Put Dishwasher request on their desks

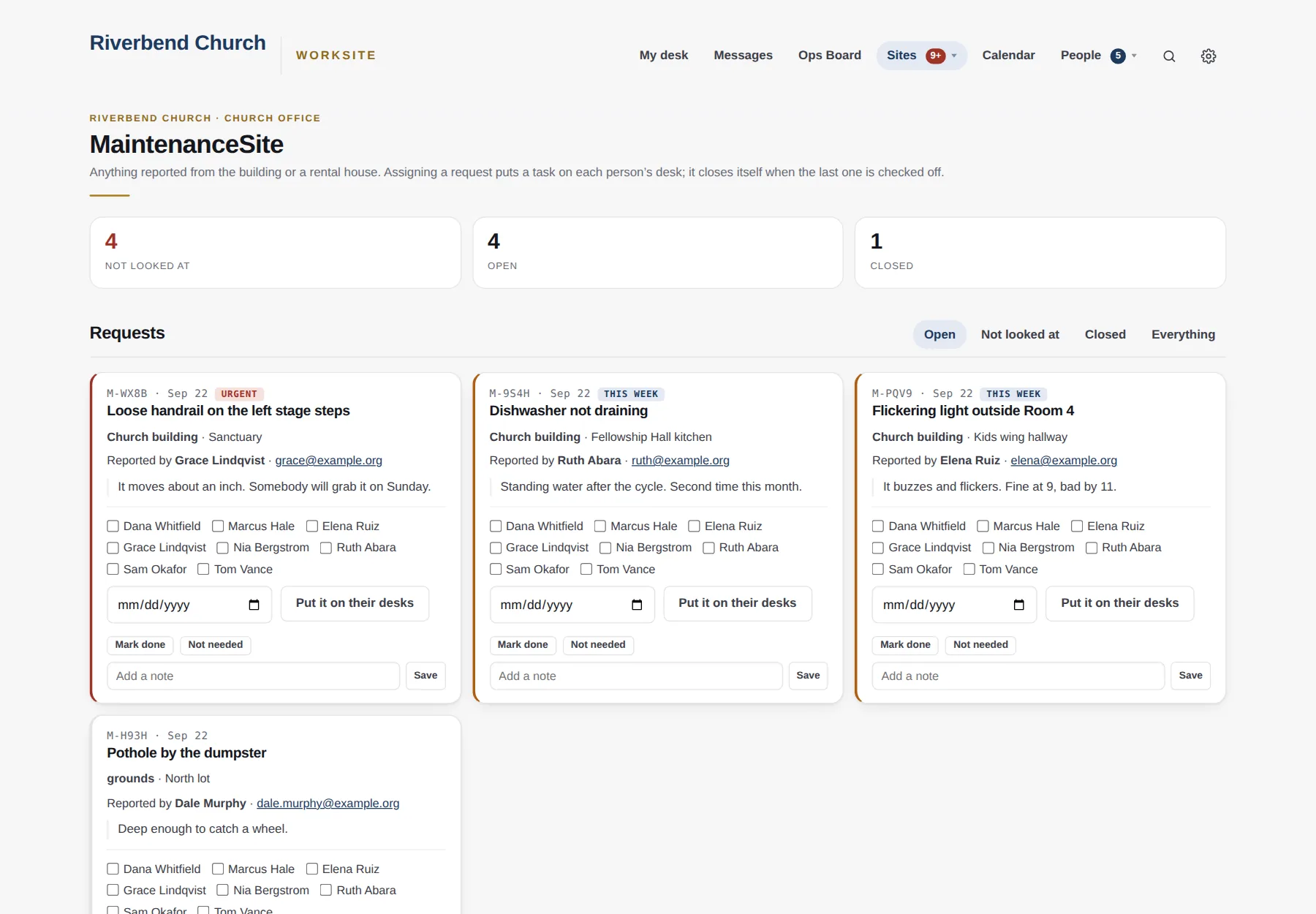click(737, 603)
